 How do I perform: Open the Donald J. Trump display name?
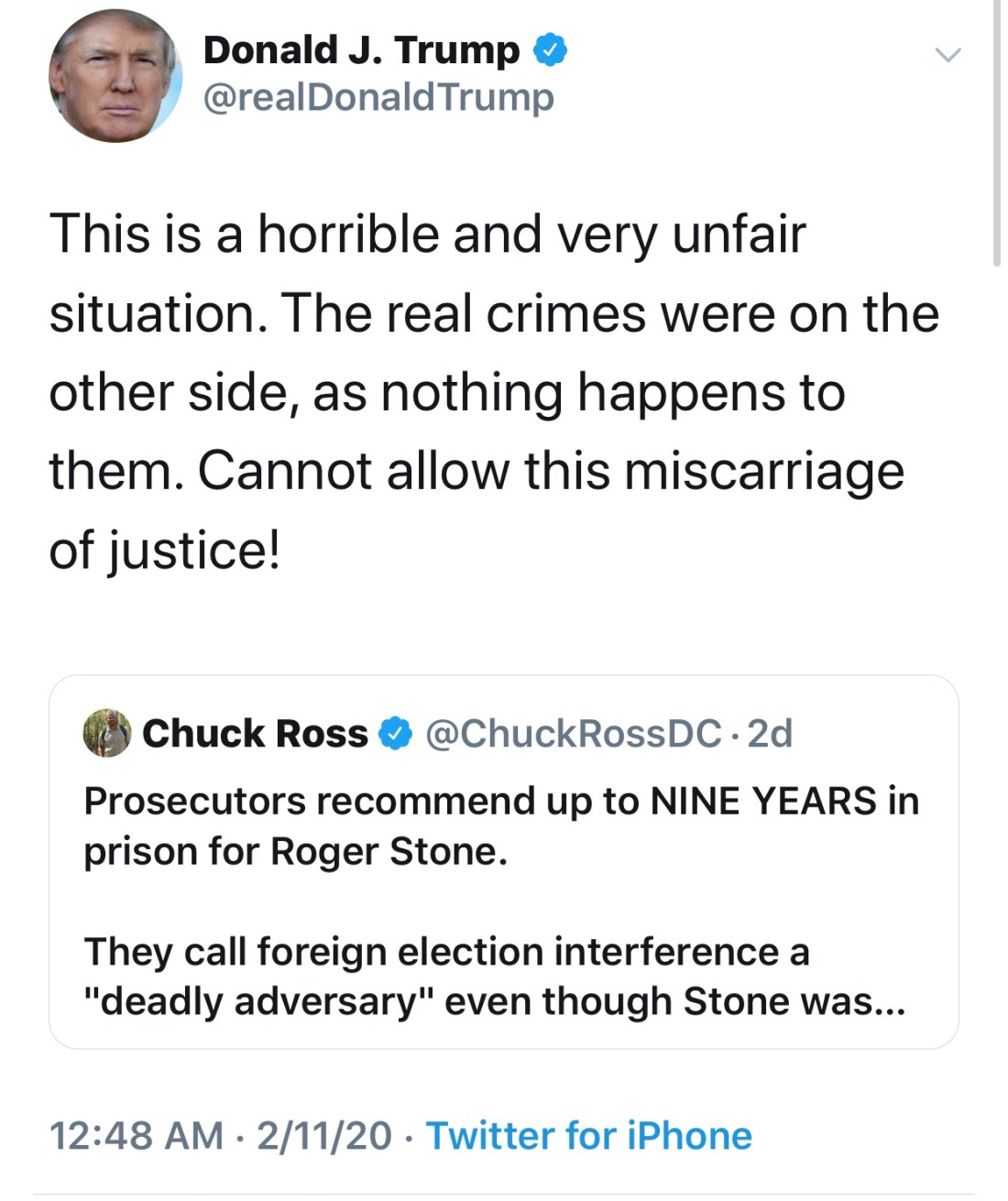pos(361,49)
